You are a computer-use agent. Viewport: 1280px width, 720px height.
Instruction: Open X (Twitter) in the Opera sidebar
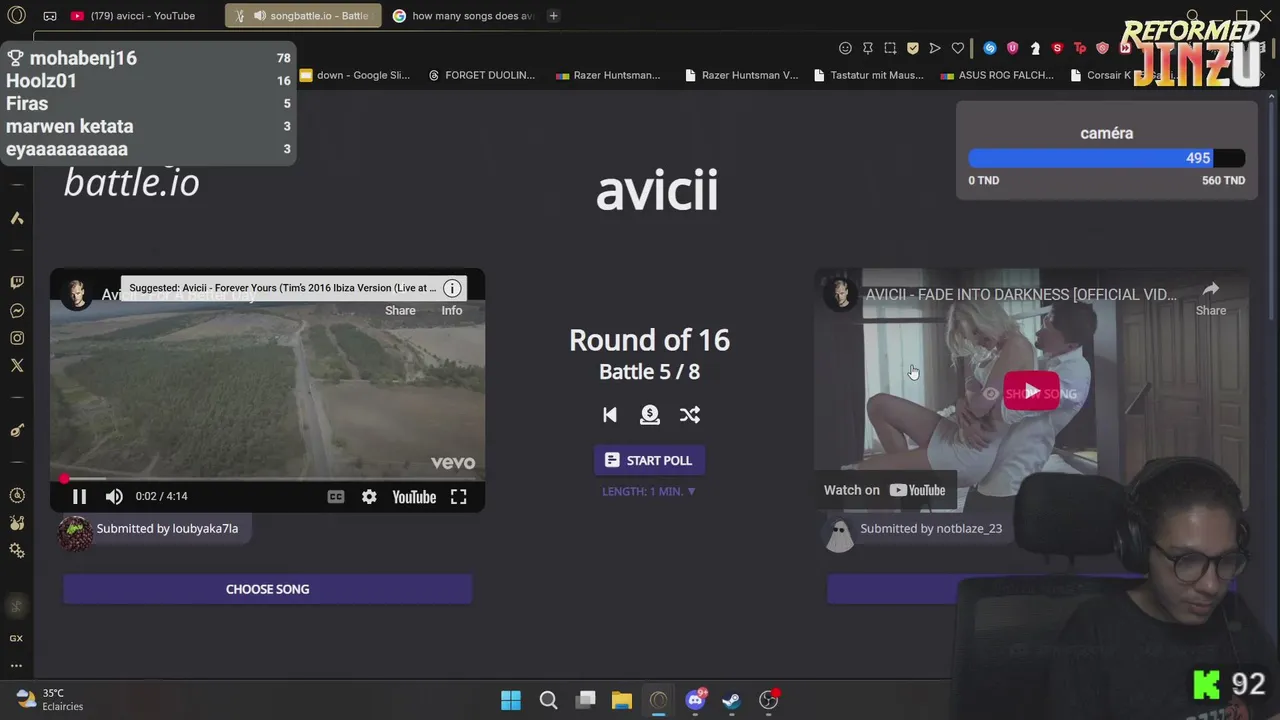point(16,366)
